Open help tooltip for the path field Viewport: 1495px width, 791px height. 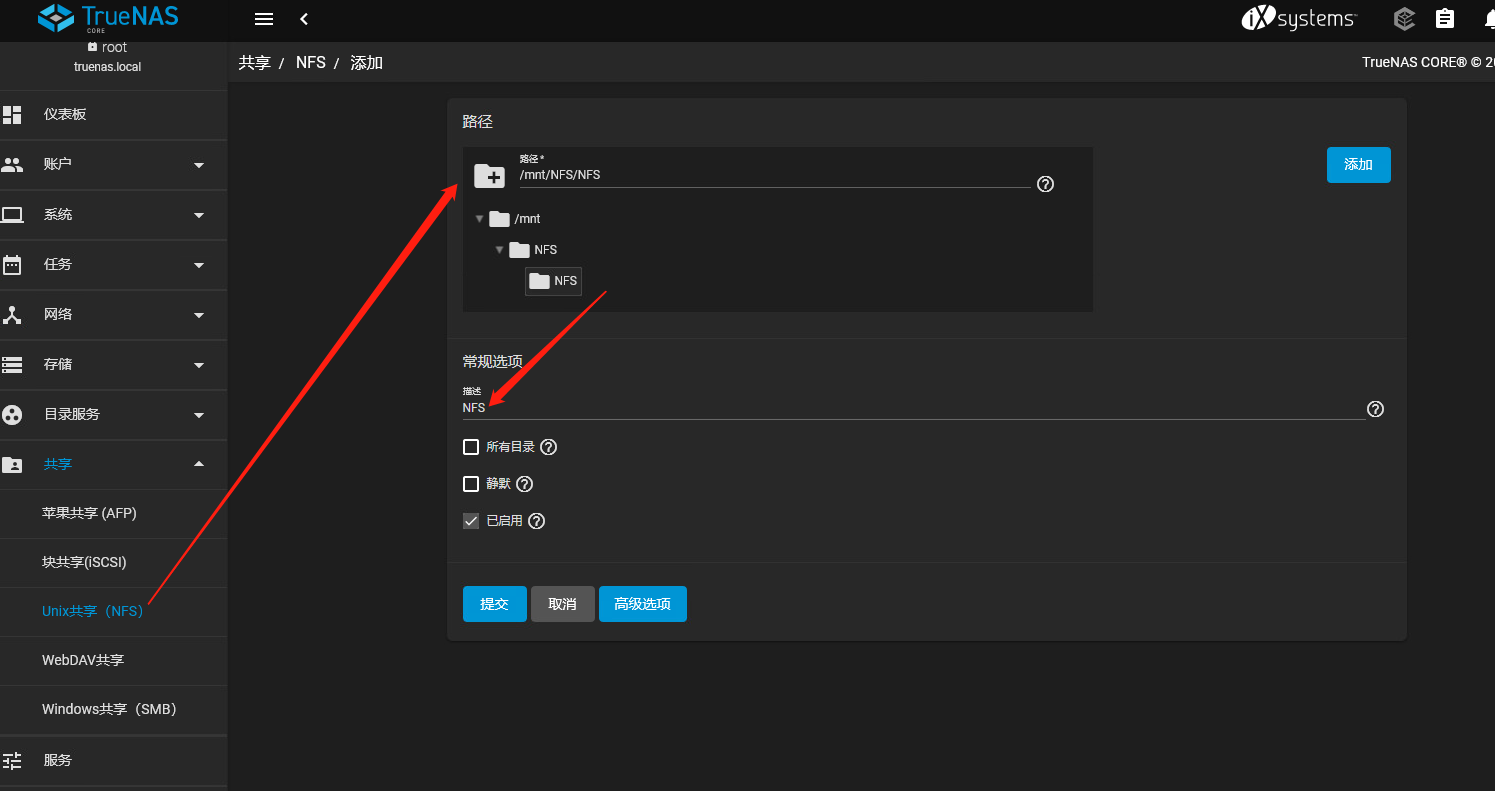point(1045,184)
